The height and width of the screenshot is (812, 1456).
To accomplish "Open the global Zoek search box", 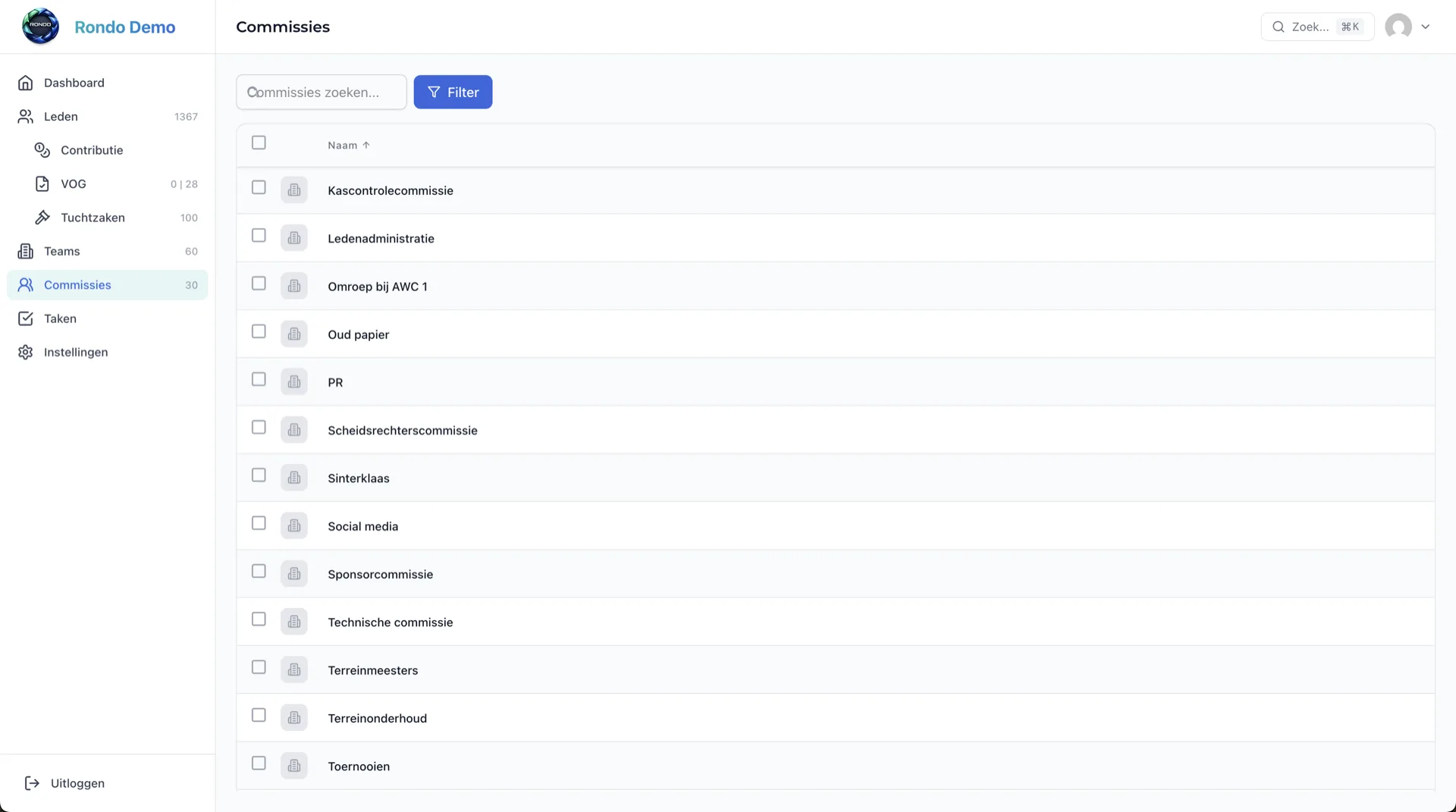I will pos(1317,27).
